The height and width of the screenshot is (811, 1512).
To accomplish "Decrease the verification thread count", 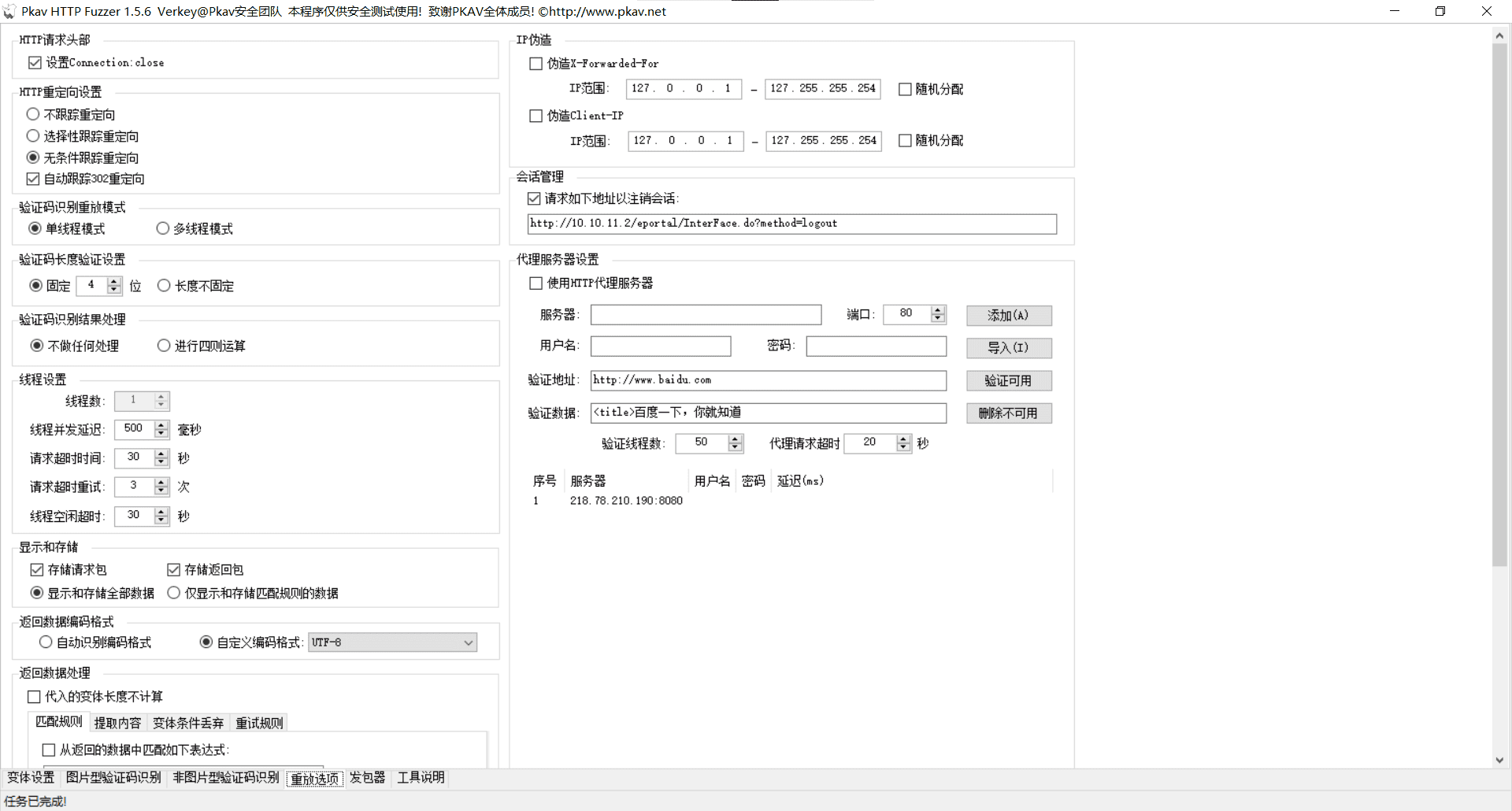I will coord(735,447).
